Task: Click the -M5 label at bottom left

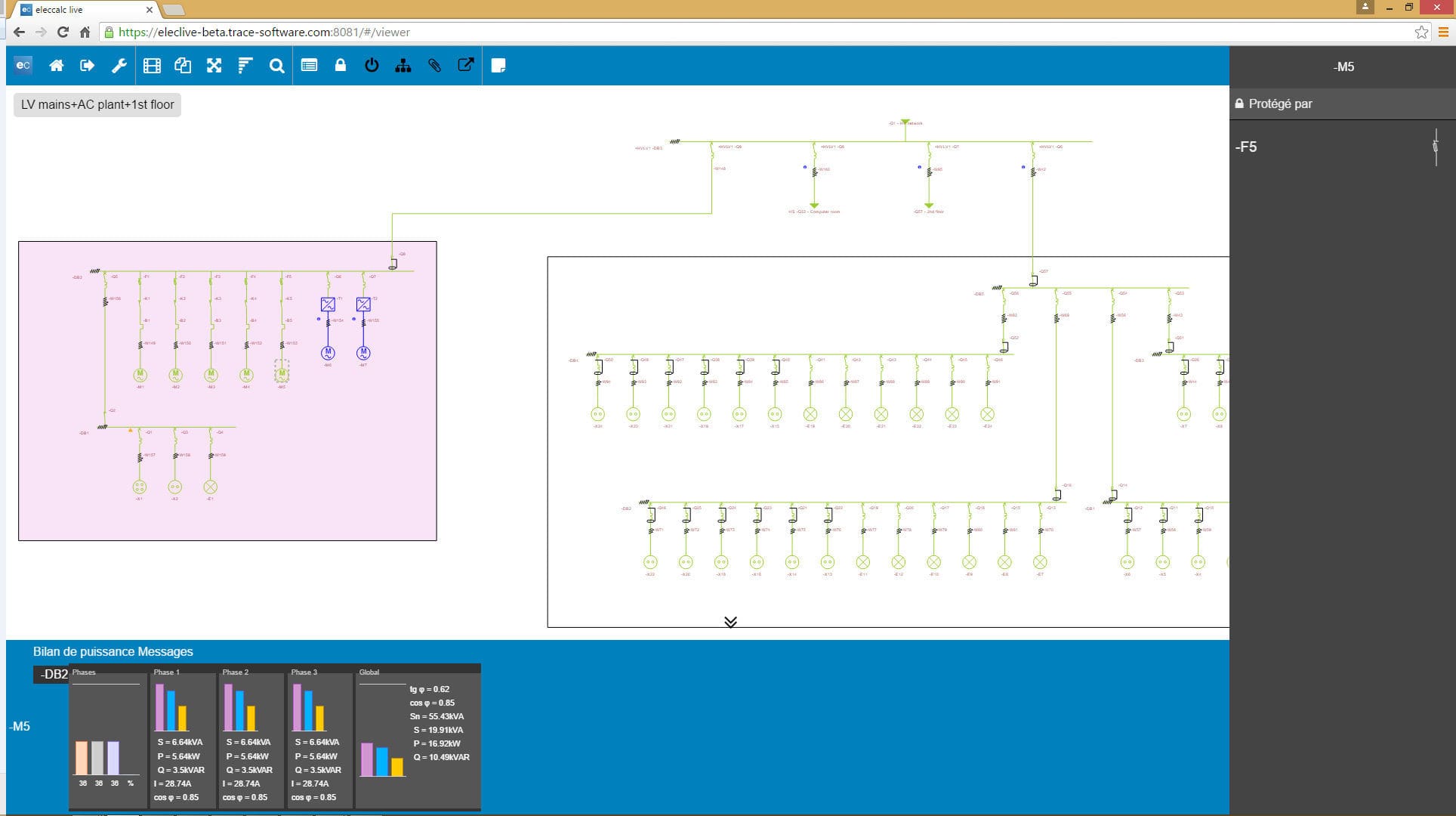Action: [20, 727]
